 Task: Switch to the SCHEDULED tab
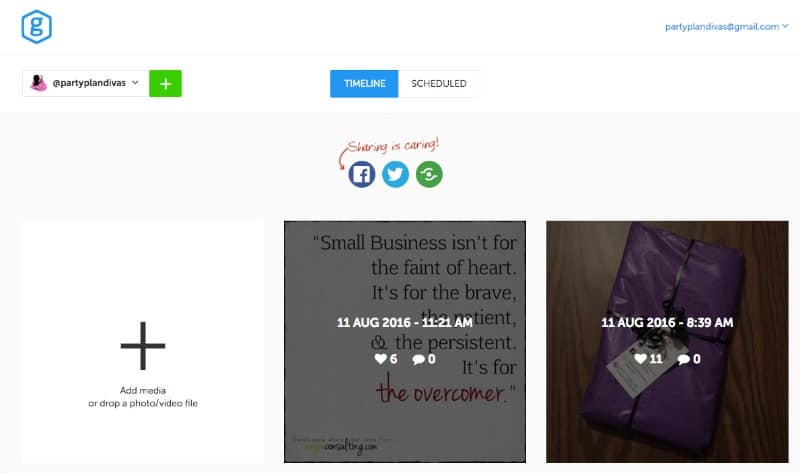coord(439,84)
